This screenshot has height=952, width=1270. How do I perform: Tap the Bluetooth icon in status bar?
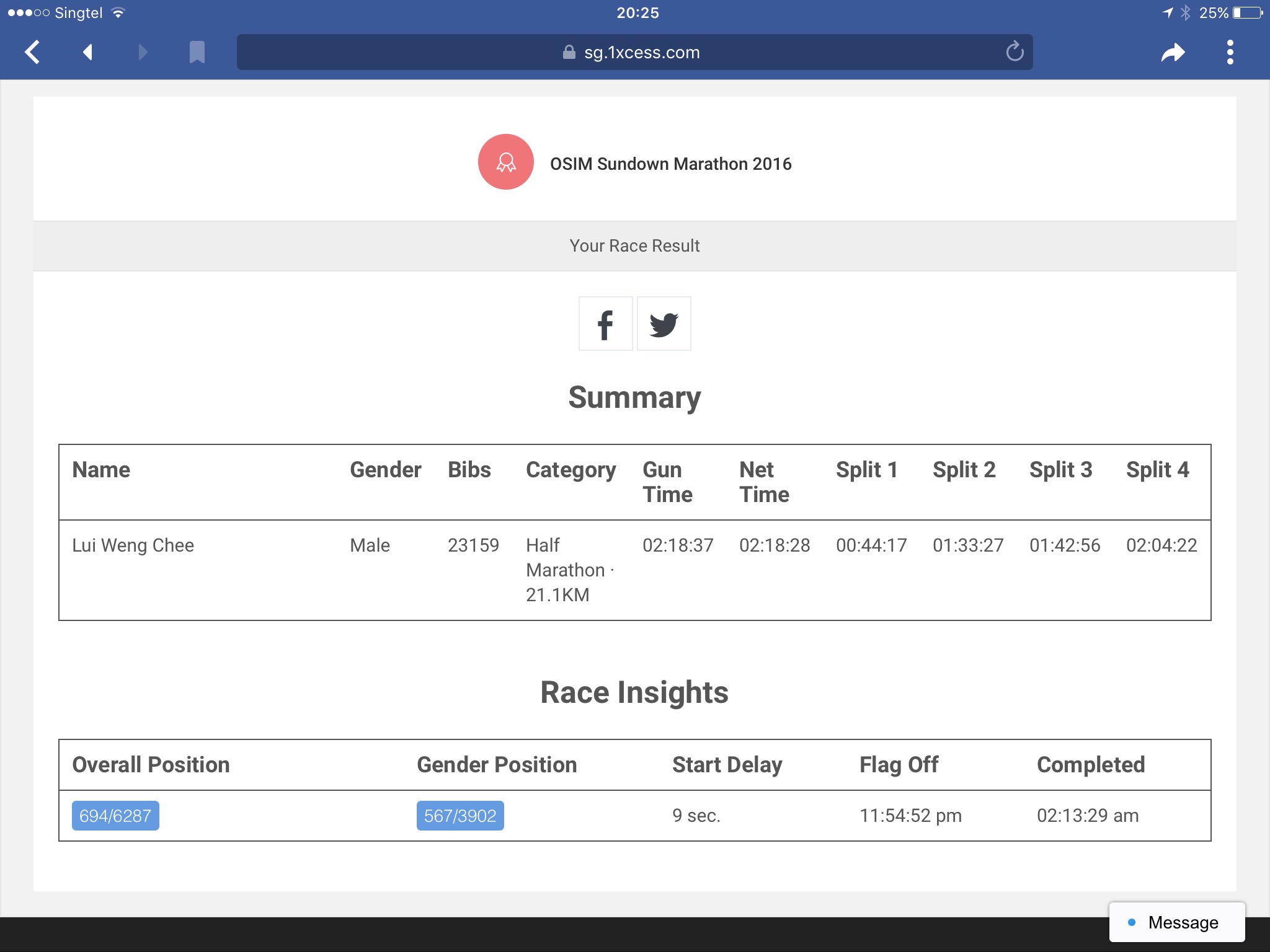[x=1186, y=12]
